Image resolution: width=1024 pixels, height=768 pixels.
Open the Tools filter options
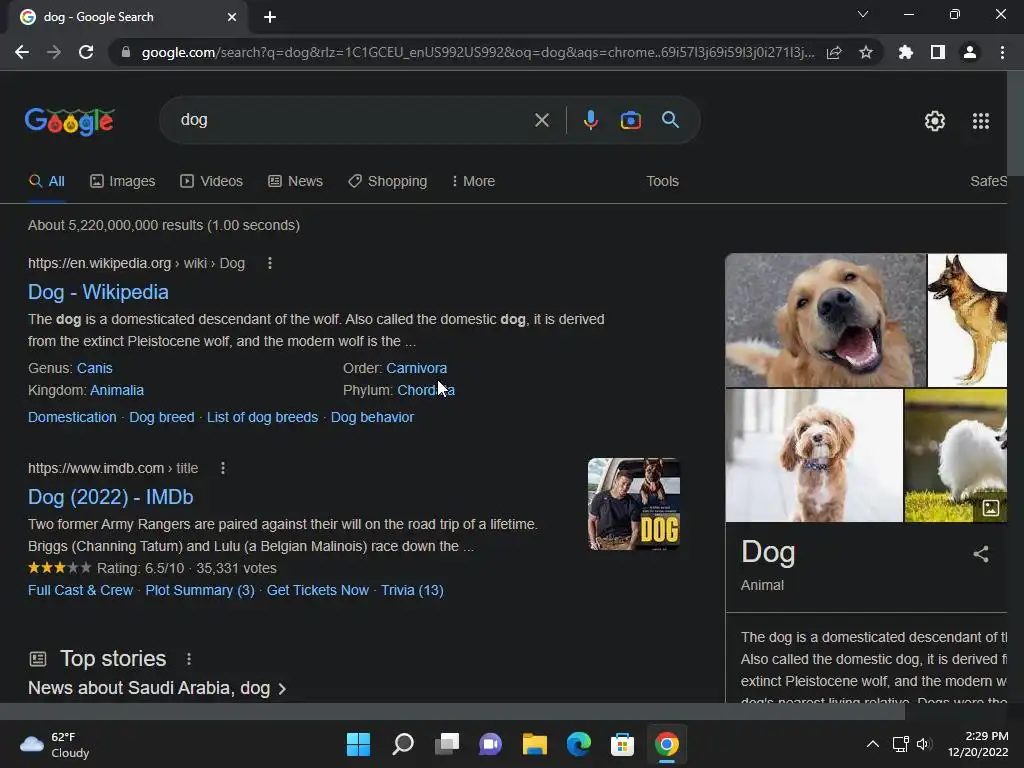click(662, 181)
